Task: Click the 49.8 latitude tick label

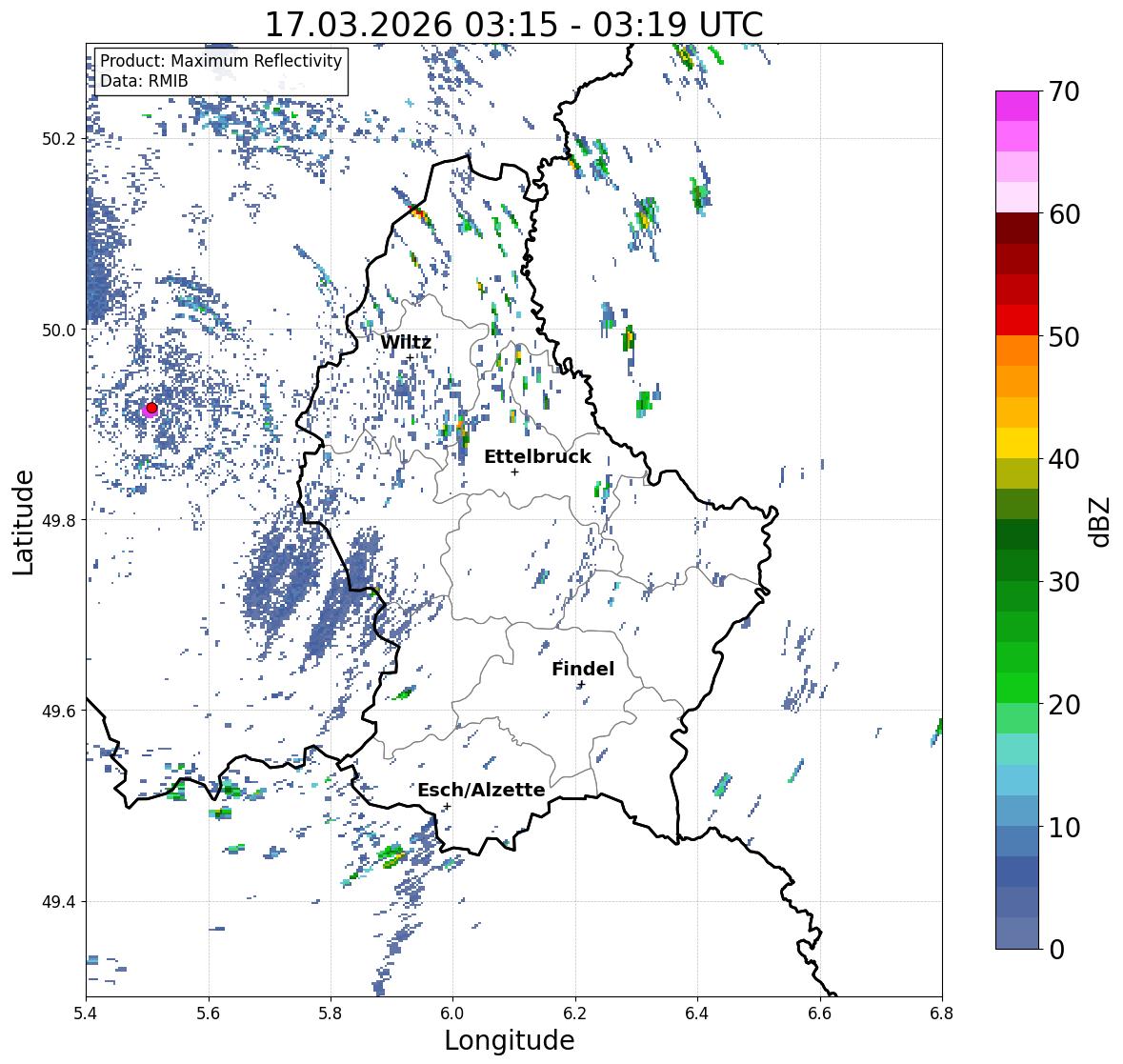Action: (x=59, y=520)
